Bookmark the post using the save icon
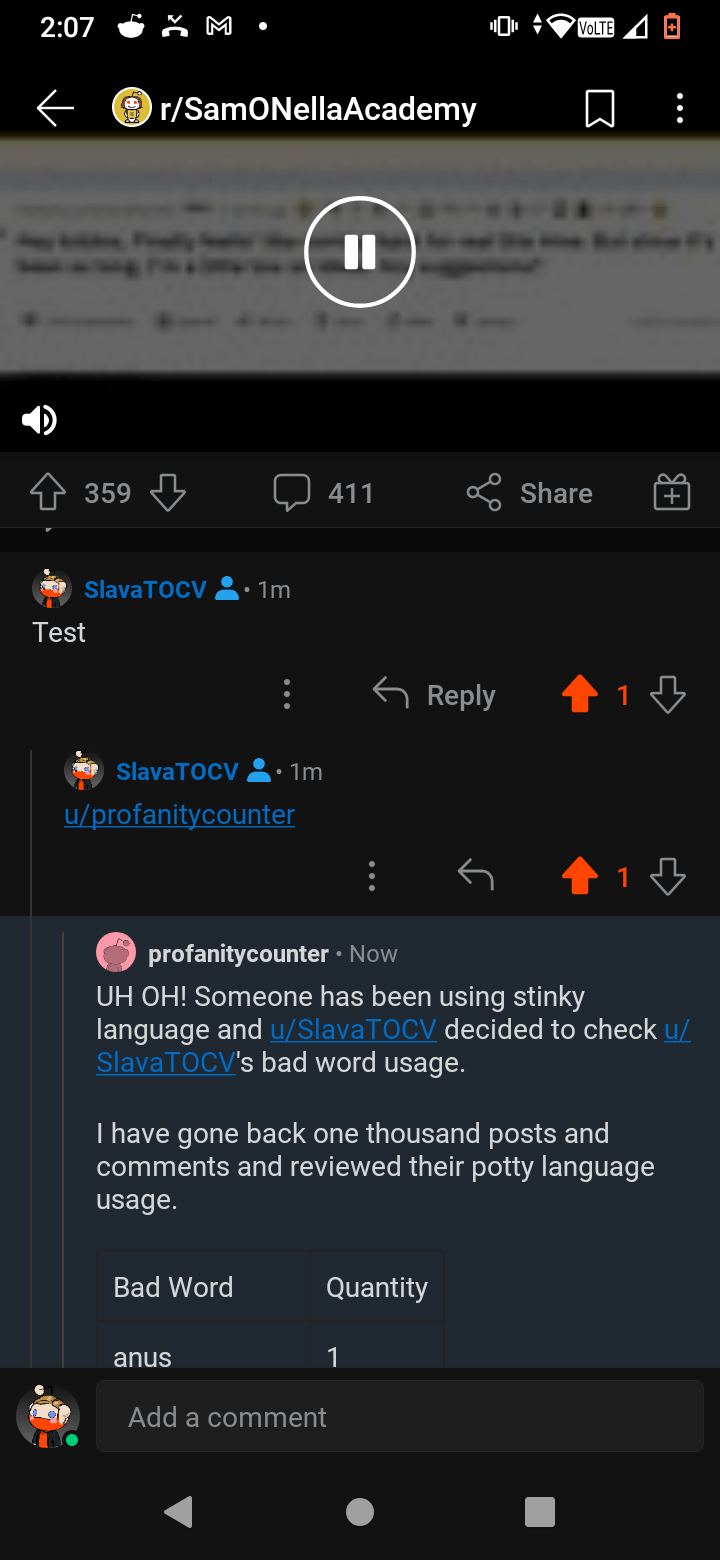 point(599,108)
